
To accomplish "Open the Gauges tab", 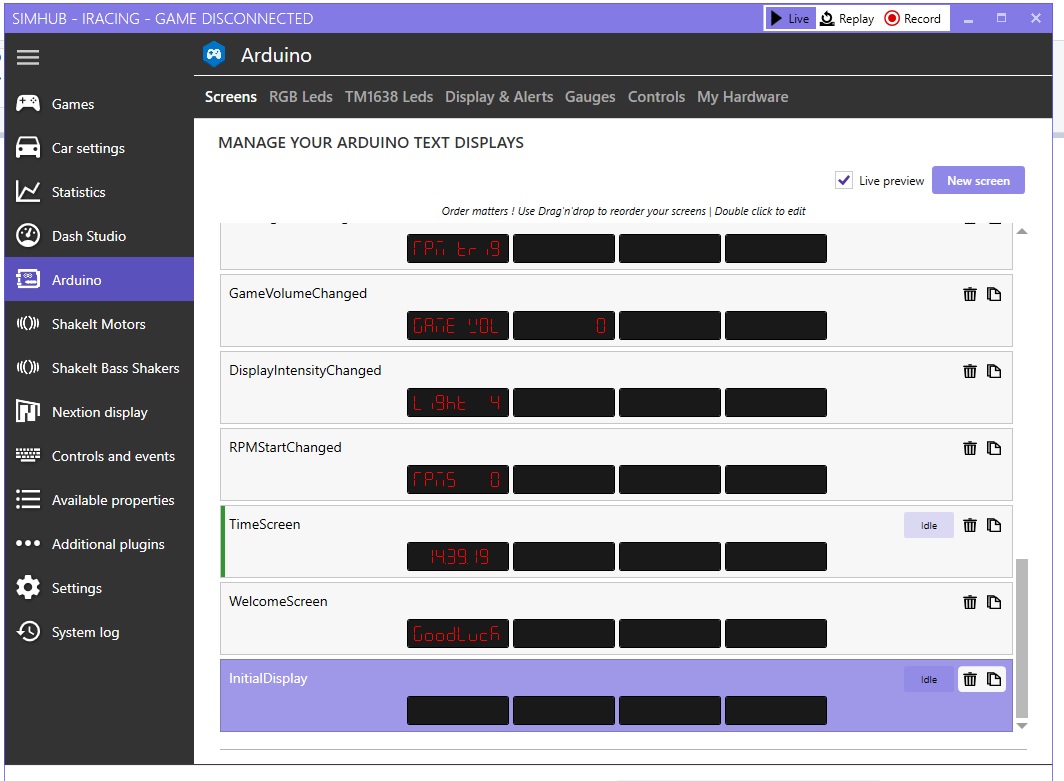I will point(590,97).
